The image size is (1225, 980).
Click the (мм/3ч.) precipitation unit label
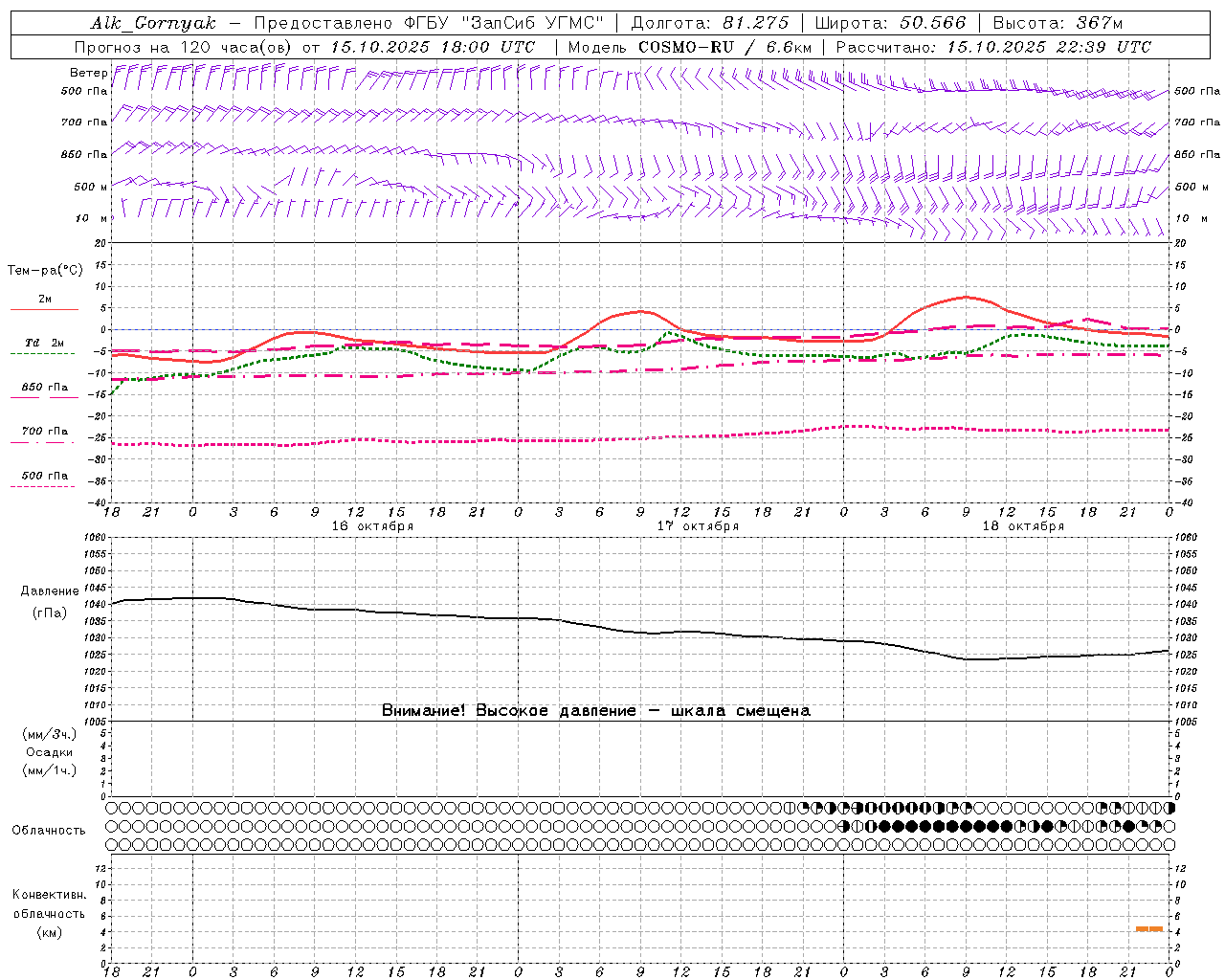[x=50, y=734]
